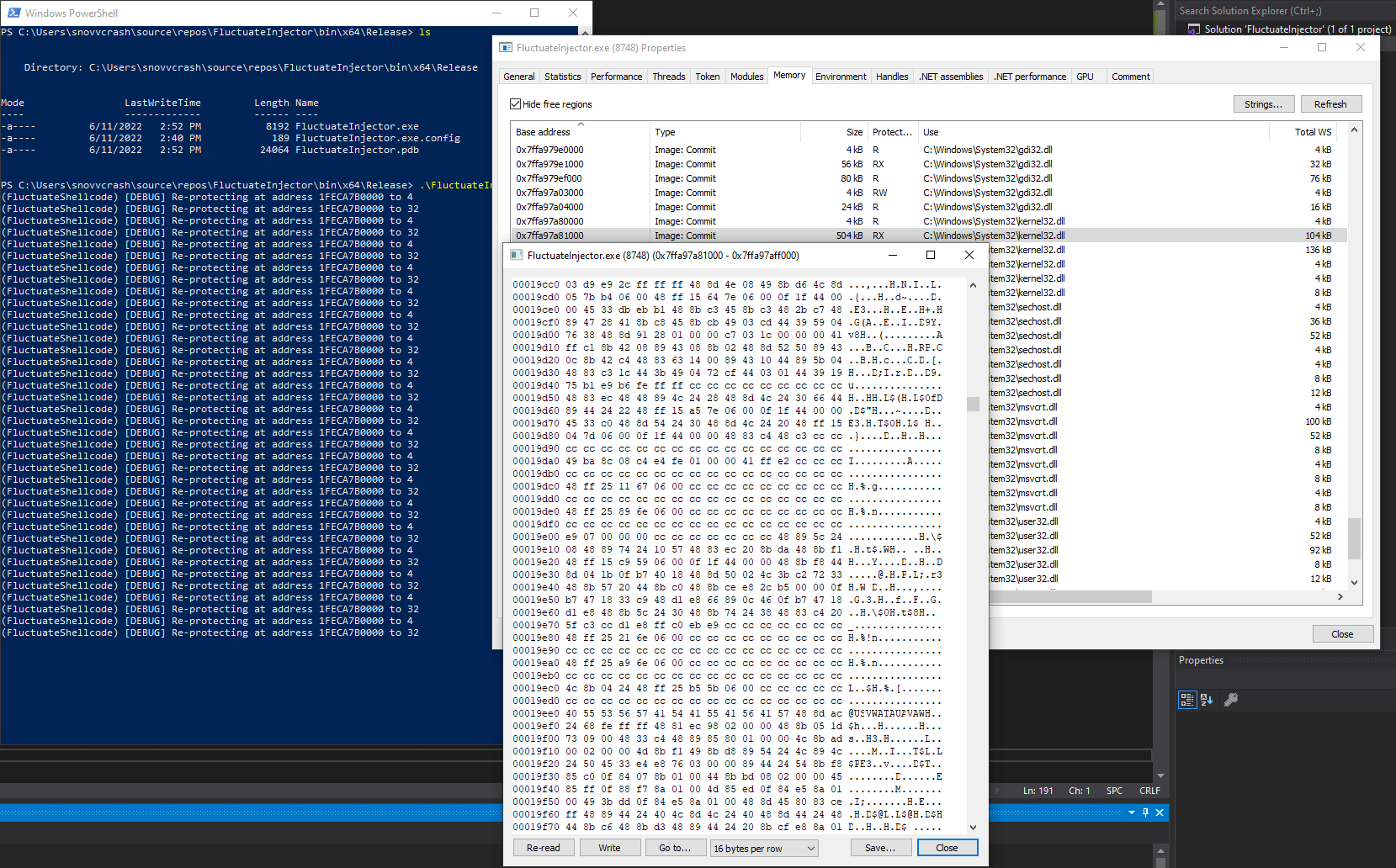Close the blue docked panel with X
Screen dimensions: 1396x868
[x=1160, y=812]
